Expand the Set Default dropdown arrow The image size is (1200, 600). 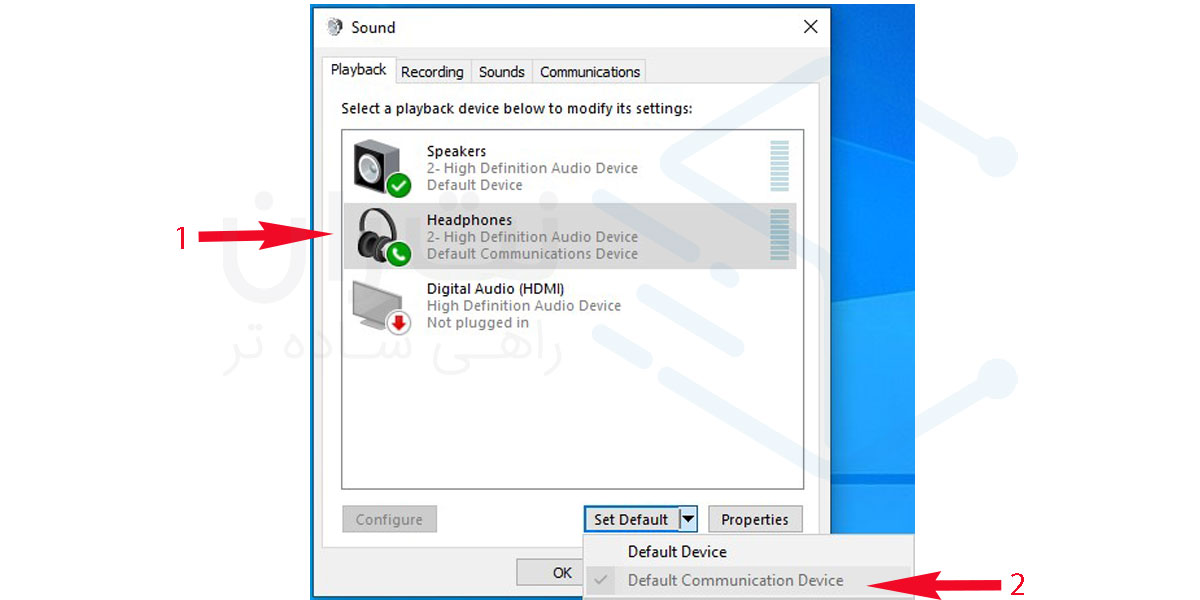[x=688, y=519]
